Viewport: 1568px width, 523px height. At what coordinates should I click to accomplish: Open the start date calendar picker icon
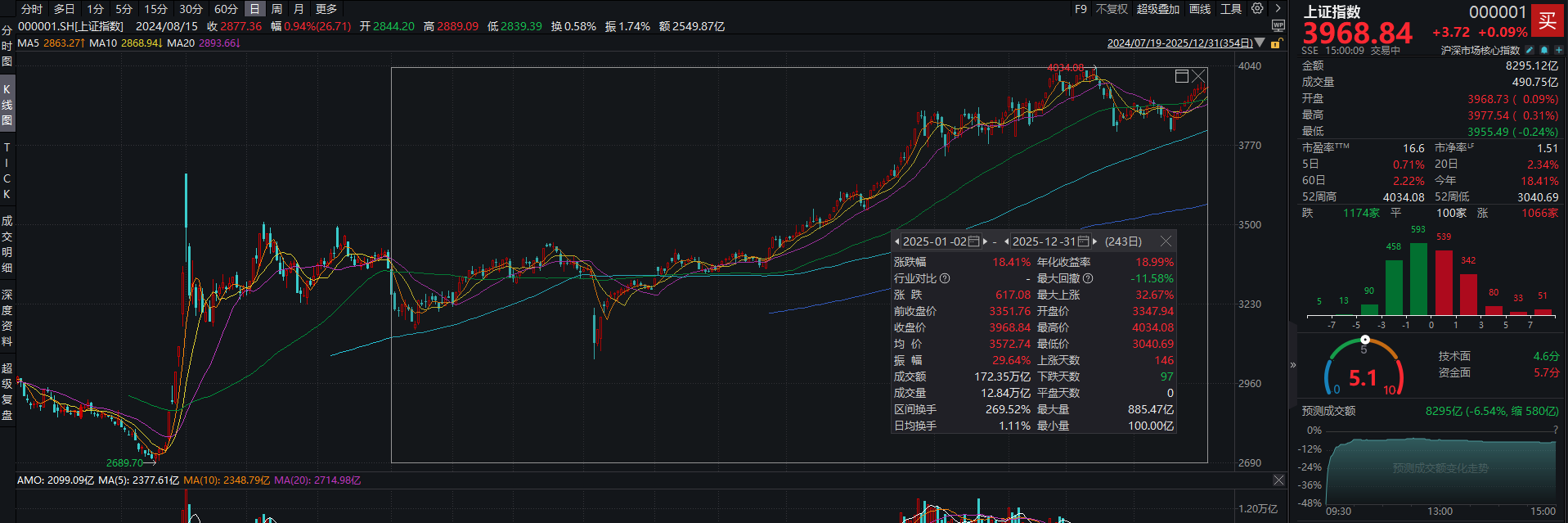click(x=973, y=241)
